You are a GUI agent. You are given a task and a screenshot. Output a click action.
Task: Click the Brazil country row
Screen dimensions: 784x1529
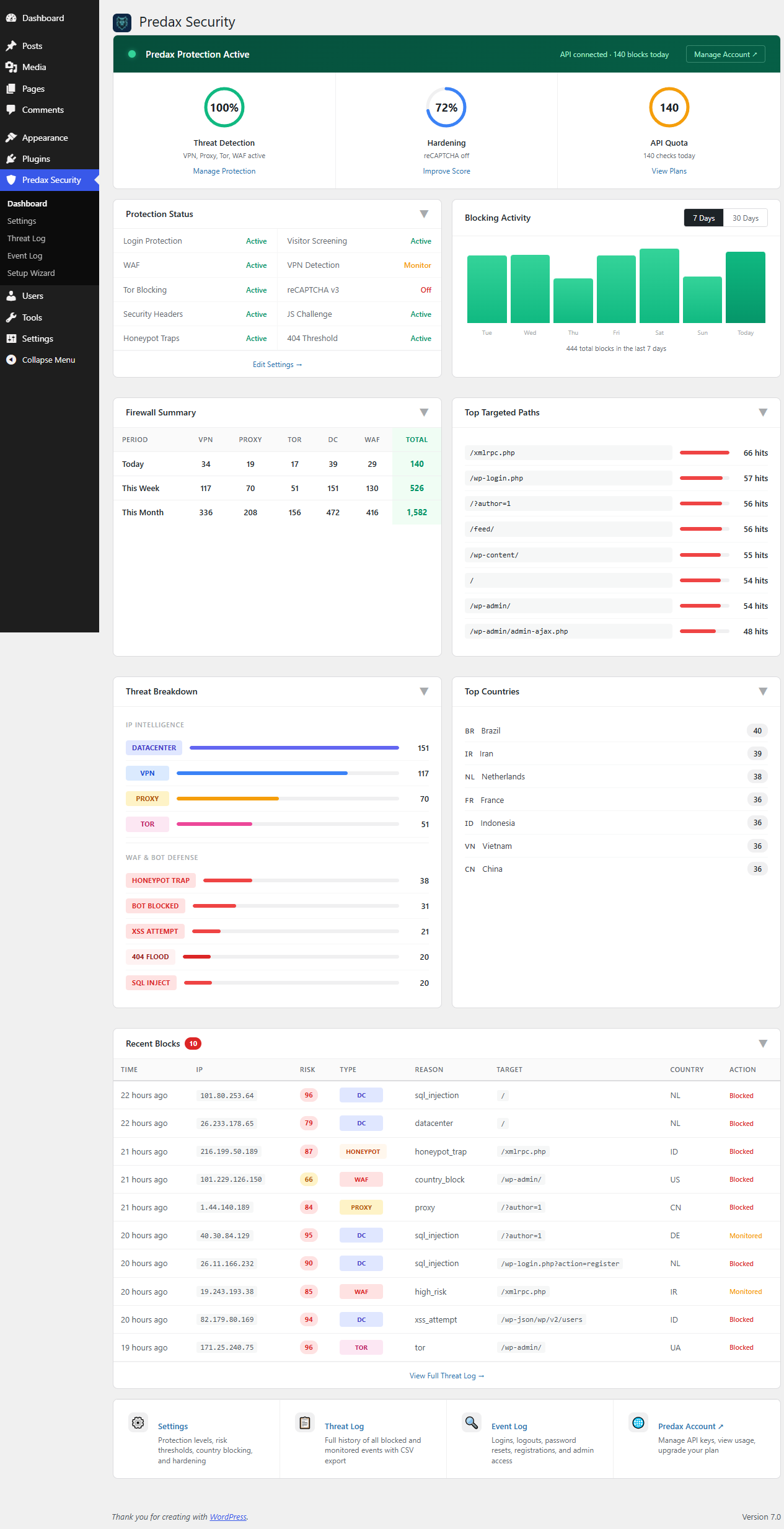[616, 730]
